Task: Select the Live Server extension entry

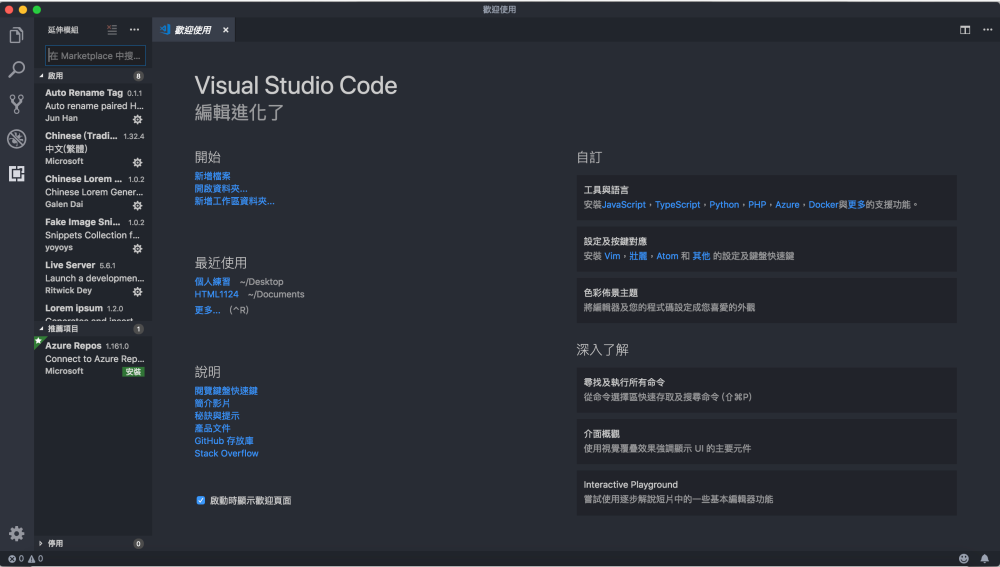Action: point(93,278)
